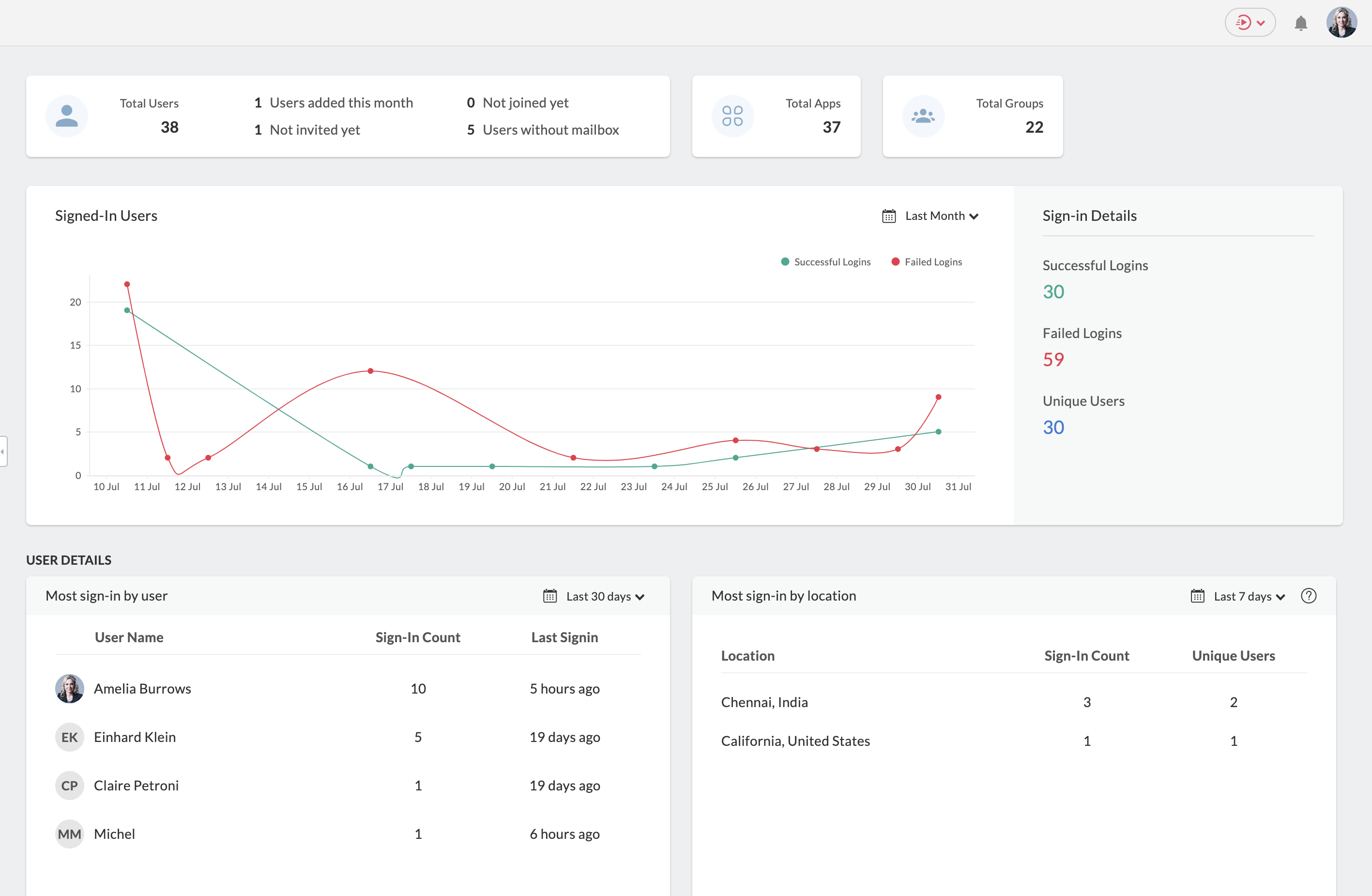Open the Last 30 days dropdown
Image resolution: width=1372 pixels, height=896 pixels.
point(605,596)
